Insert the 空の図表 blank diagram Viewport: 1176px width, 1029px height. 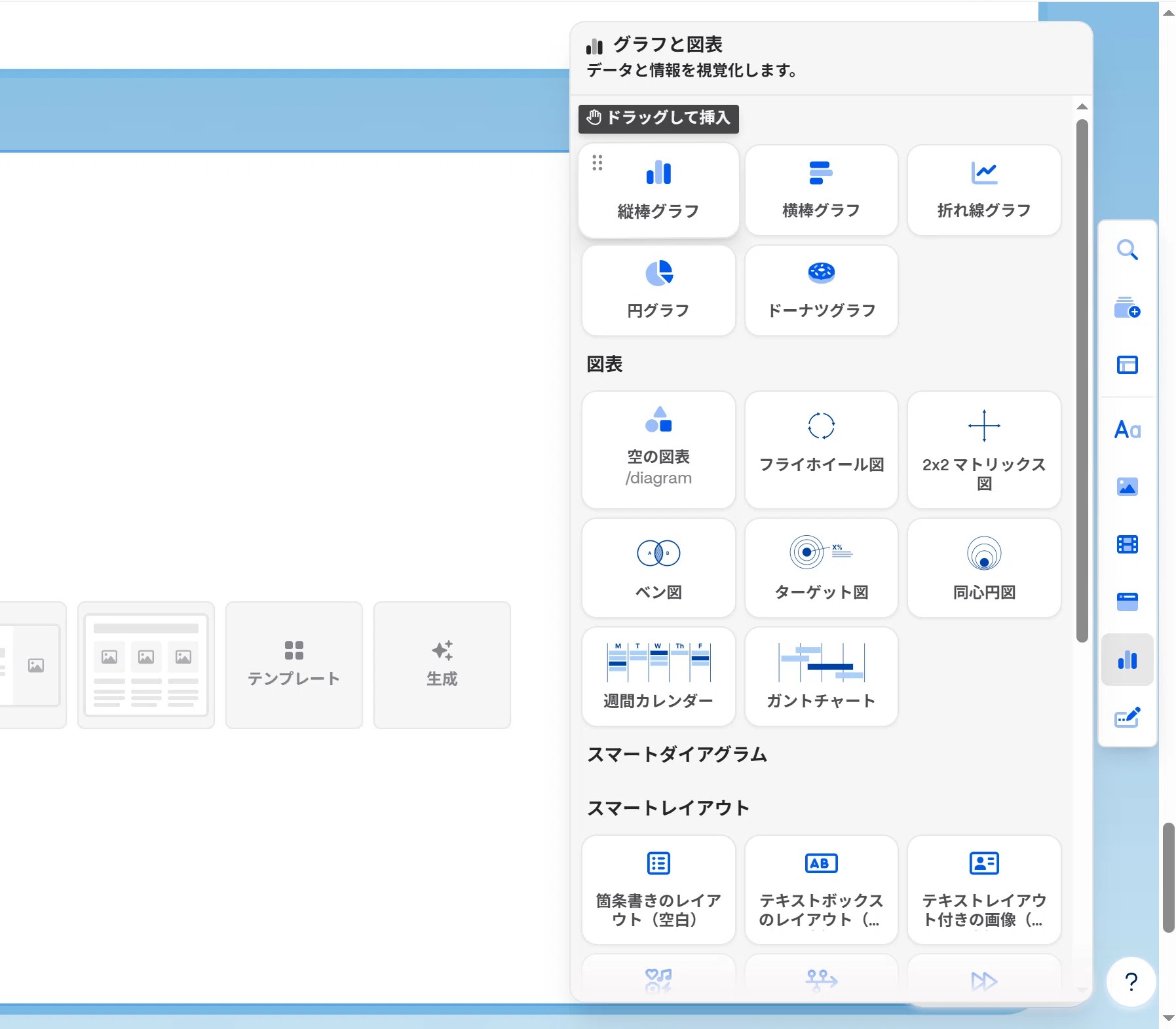[x=658, y=450]
